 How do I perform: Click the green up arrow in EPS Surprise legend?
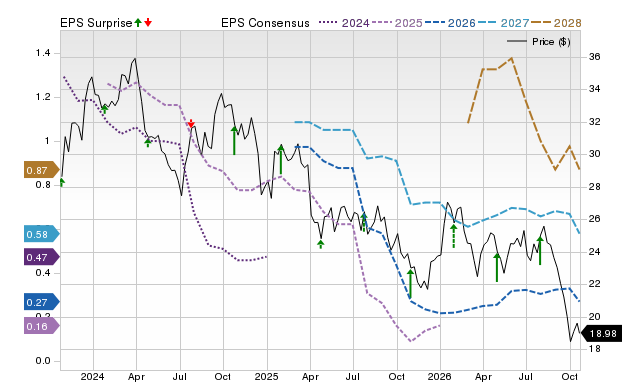click(138, 23)
